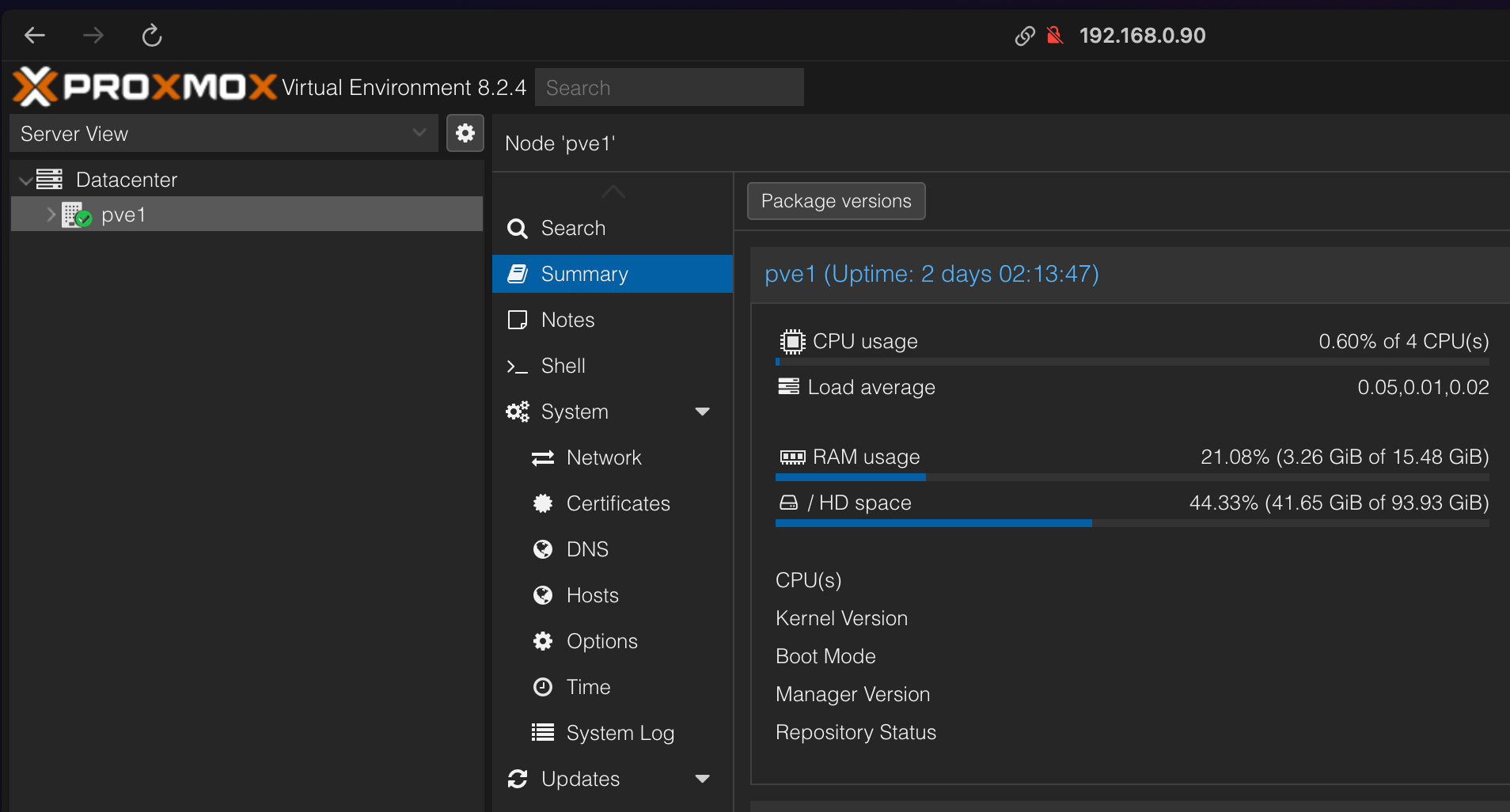Click the link icon in address bar
This screenshot has height=812, width=1510.
[x=1025, y=36]
